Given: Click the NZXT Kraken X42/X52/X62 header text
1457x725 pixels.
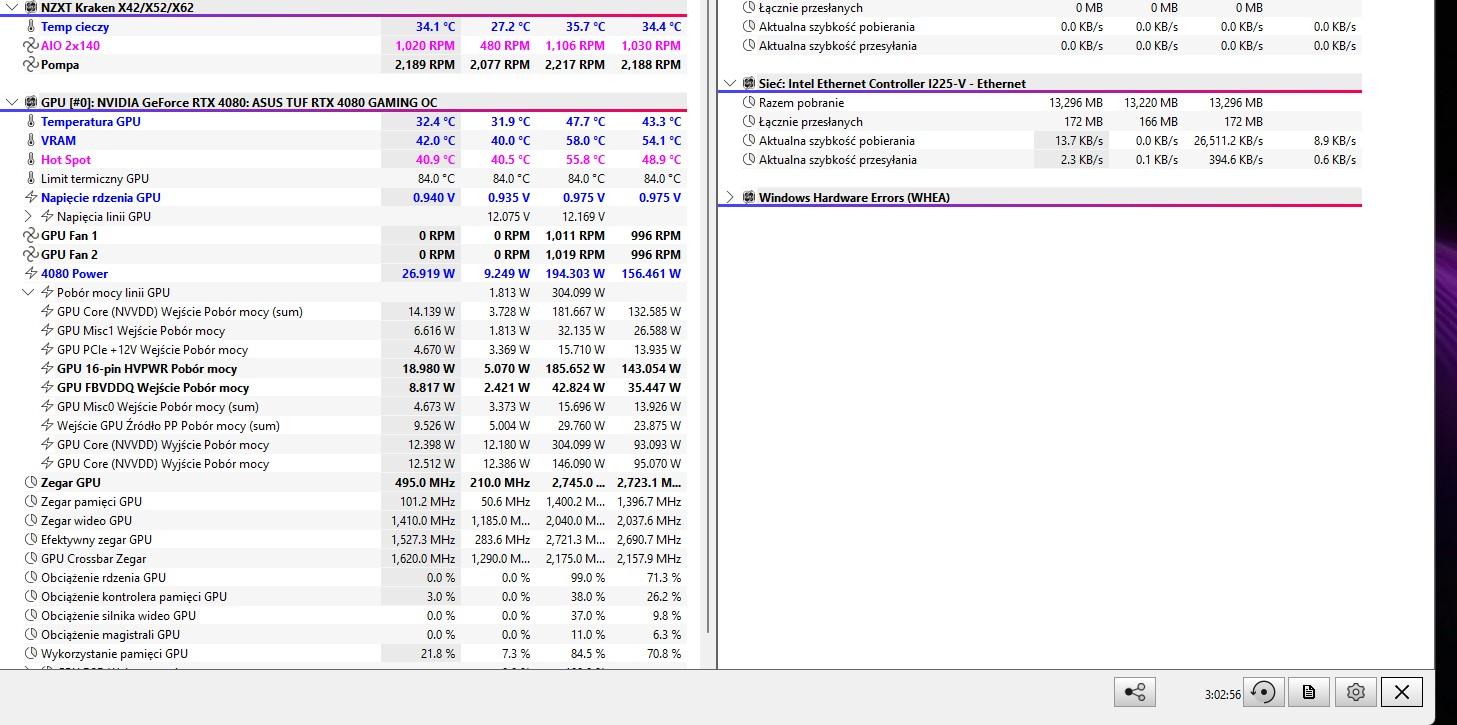Looking at the screenshot, I should (x=117, y=7).
